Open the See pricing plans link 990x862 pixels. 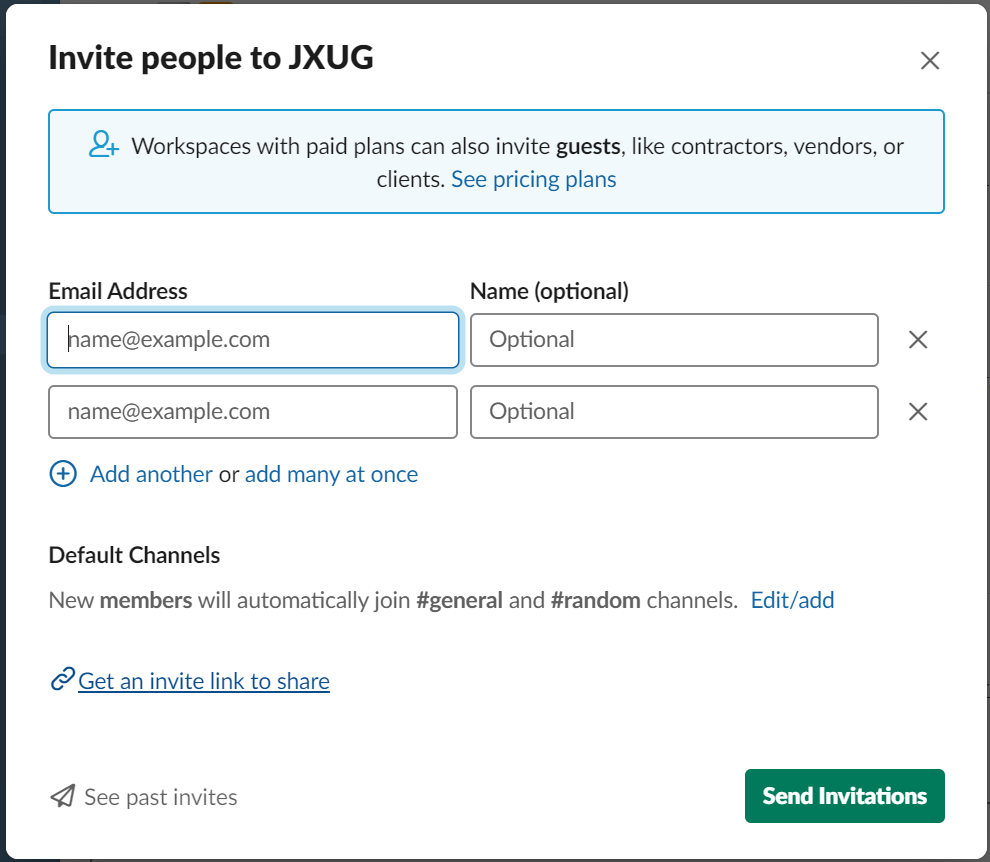[x=534, y=179]
